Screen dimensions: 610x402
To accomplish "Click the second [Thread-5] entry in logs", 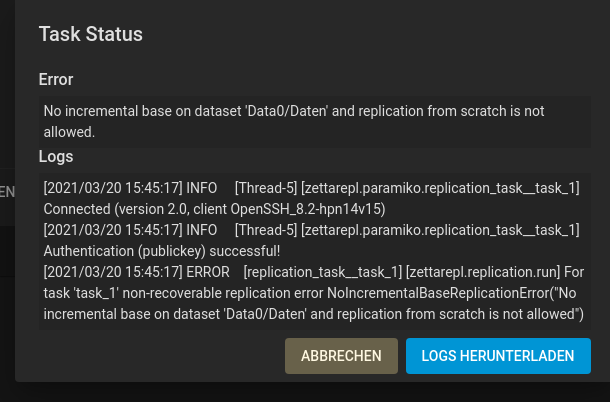I will pyautogui.click(x=266, y=230).
